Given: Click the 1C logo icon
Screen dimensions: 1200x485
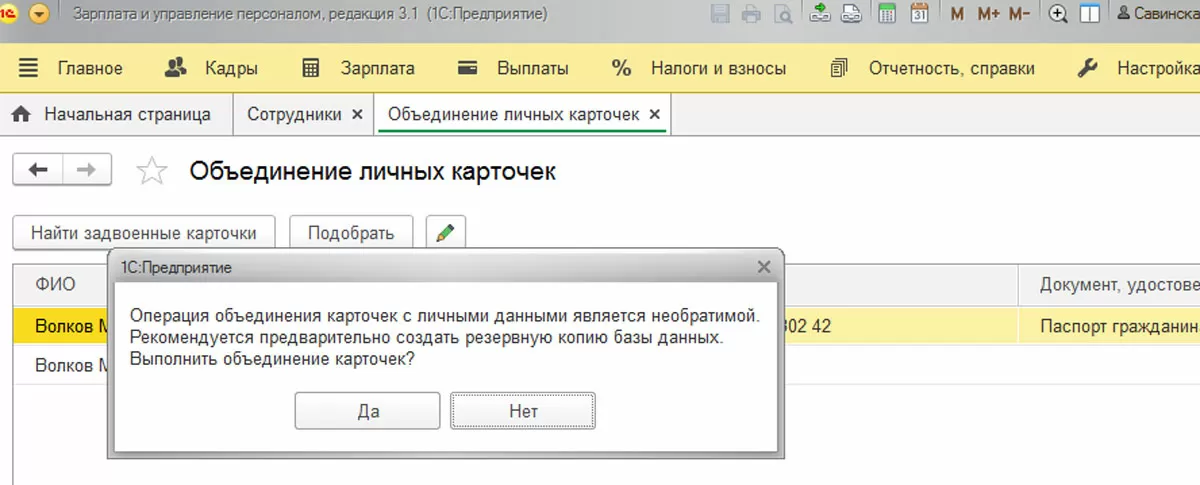Looking at the screenshot, I should click(9, 15).
